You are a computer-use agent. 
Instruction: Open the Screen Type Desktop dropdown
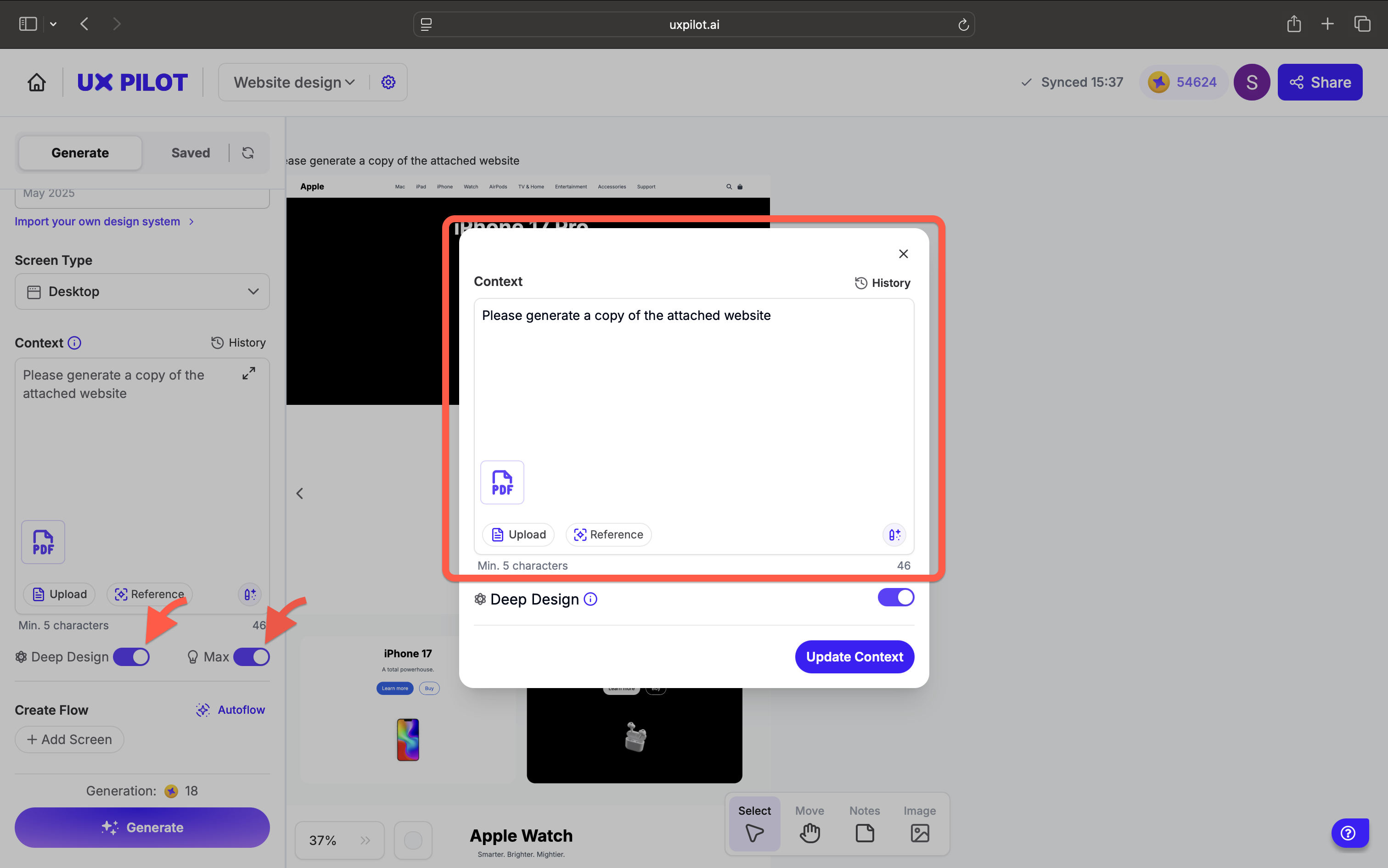142,291
